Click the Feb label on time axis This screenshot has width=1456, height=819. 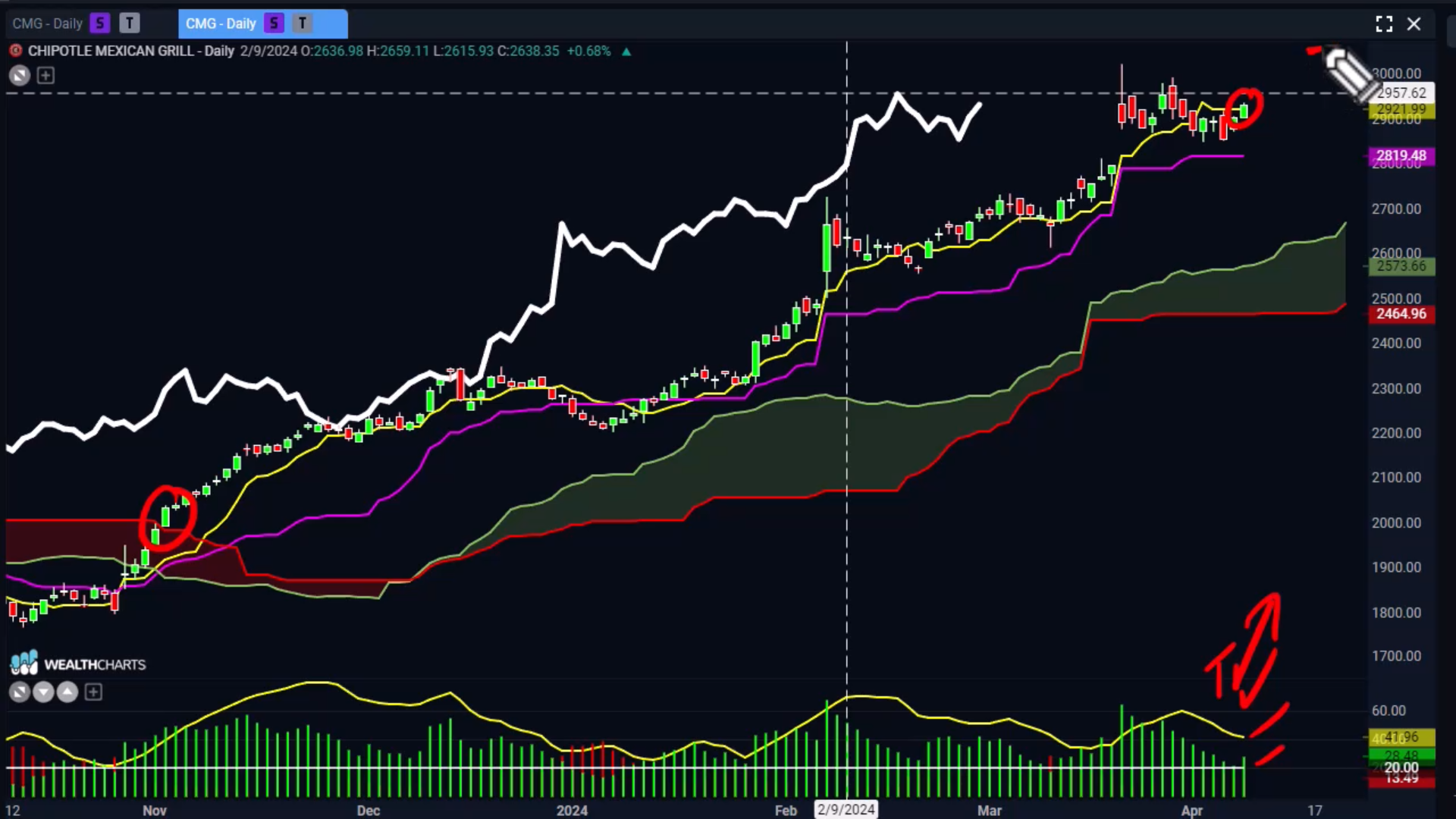pos(786,811)
